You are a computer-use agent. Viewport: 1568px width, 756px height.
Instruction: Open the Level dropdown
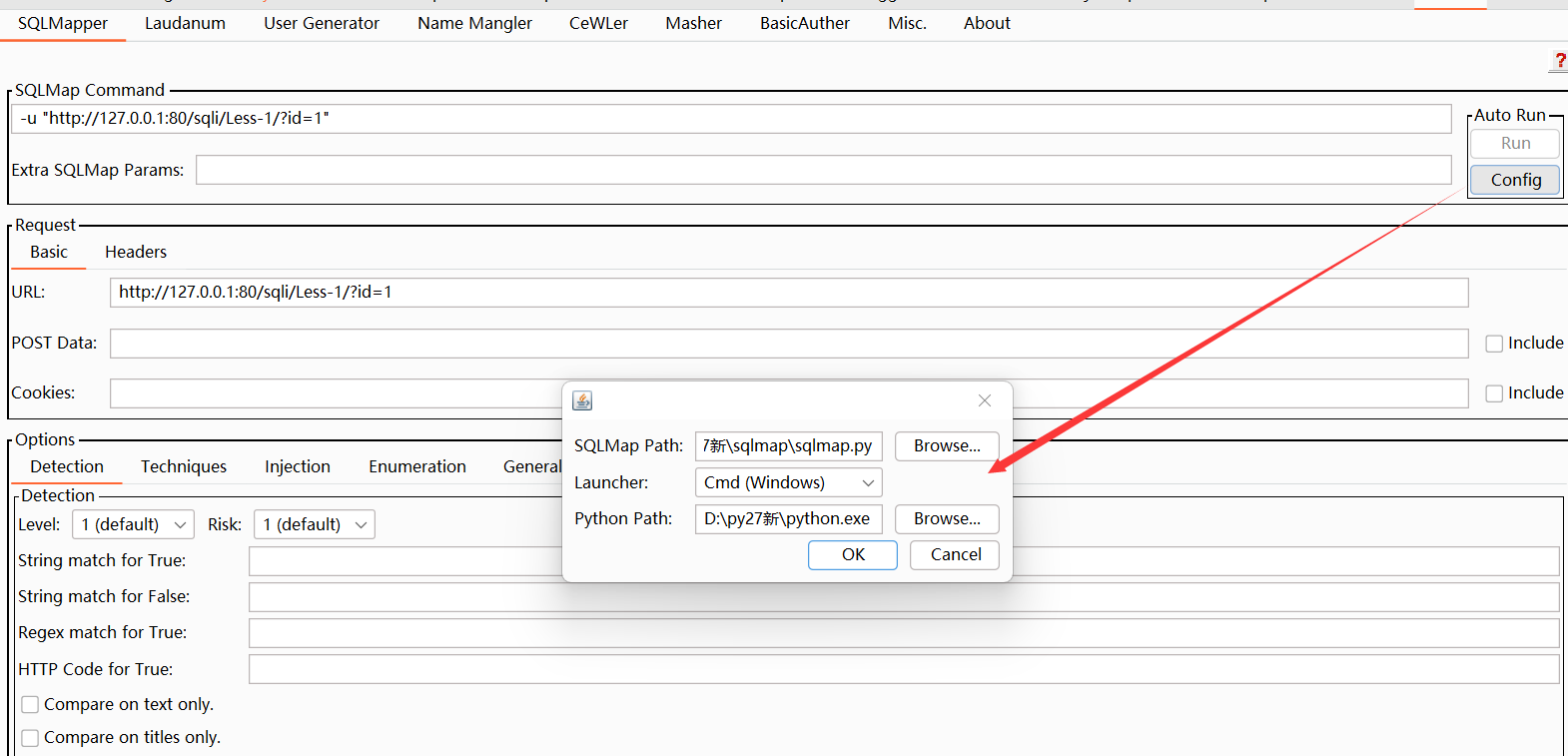(x=133, y=524)
